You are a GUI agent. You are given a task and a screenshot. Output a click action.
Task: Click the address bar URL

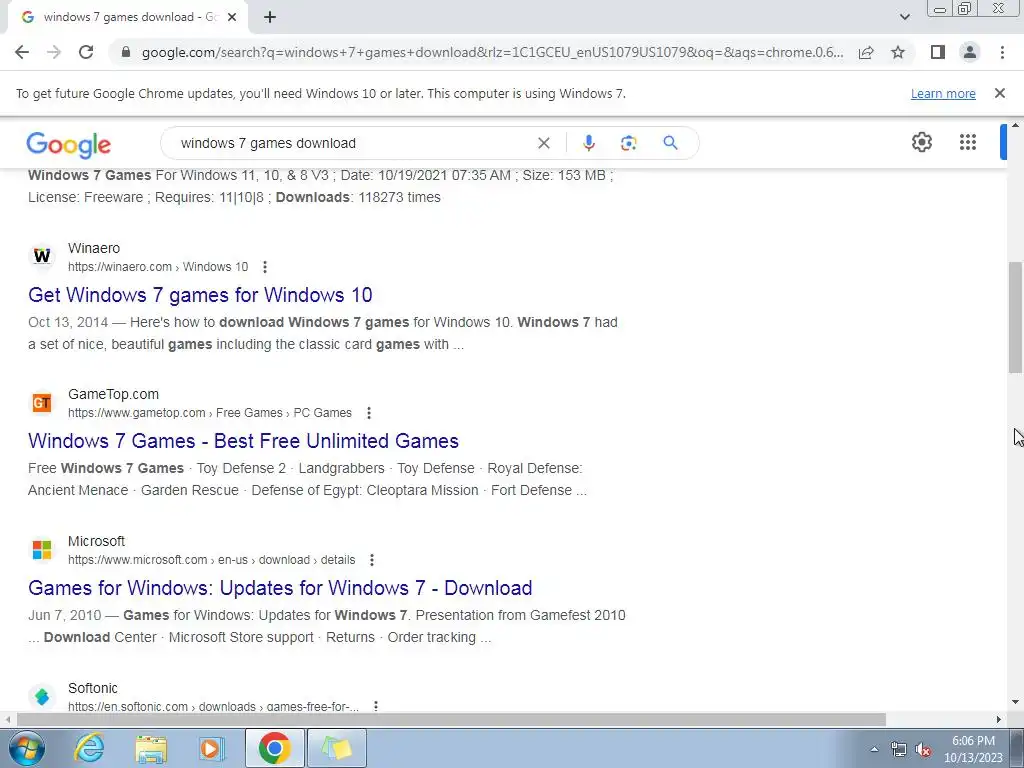(x=492, y=52)
